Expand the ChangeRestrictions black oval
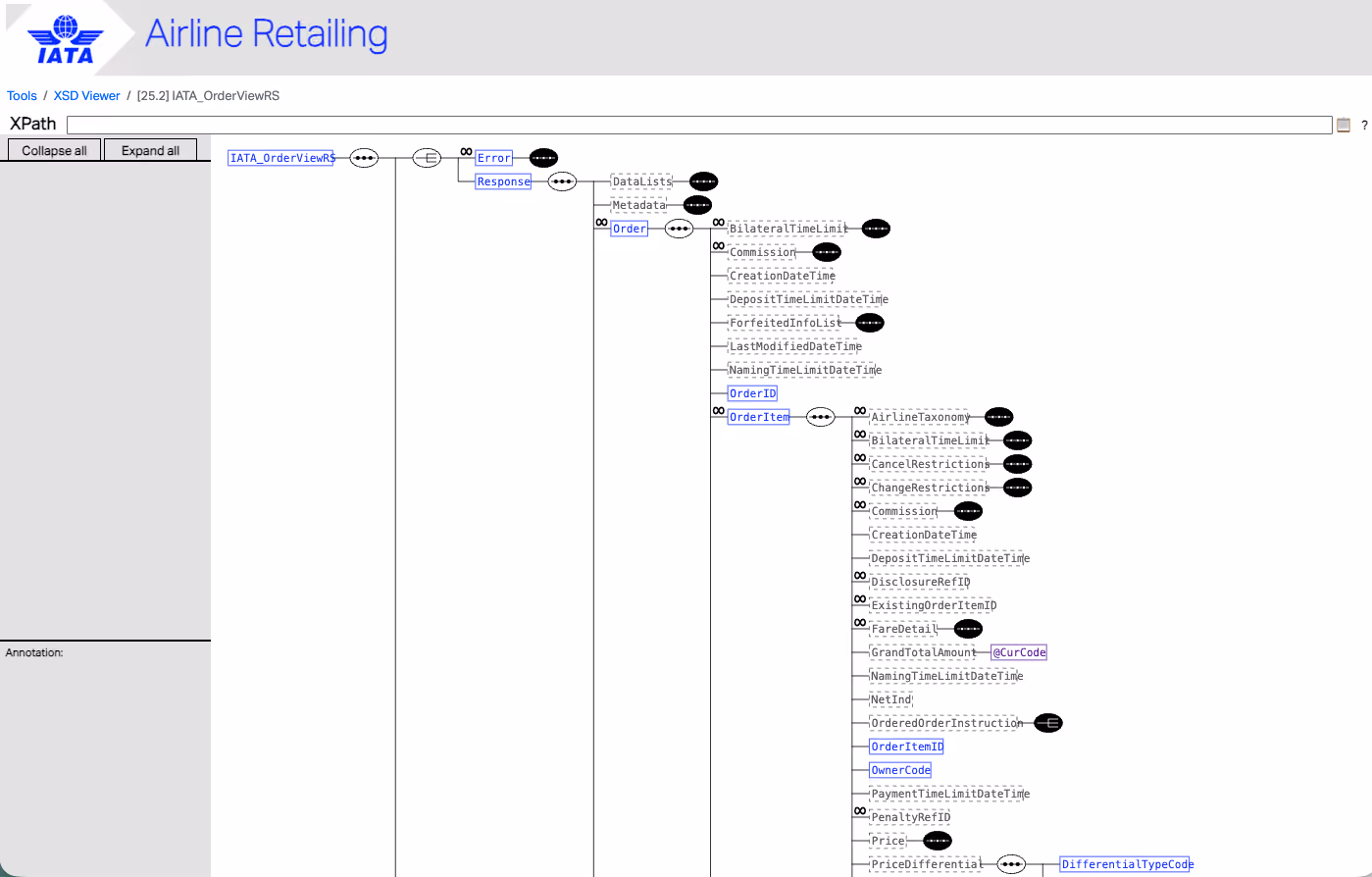This screenshot has height=877, width=1372. pos(1018,488)
